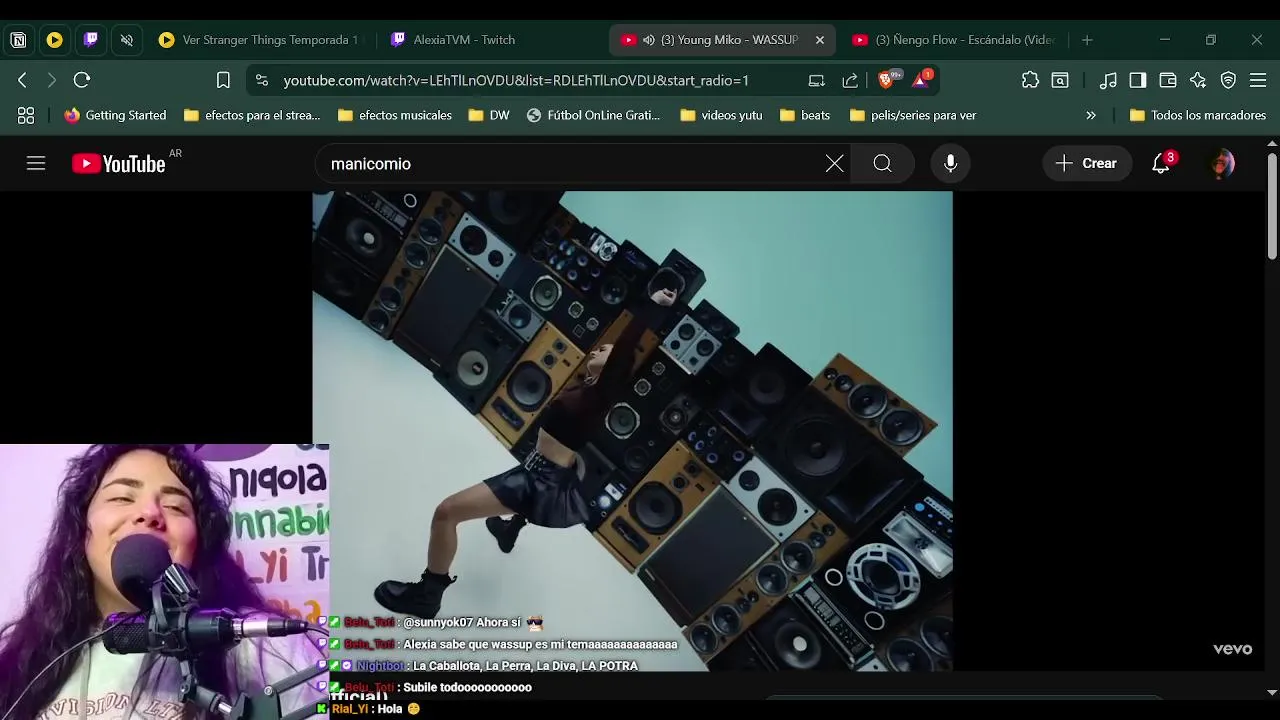Open the pinned Twitch tab
The image size is (1280, 720).
tap(90, 40)
